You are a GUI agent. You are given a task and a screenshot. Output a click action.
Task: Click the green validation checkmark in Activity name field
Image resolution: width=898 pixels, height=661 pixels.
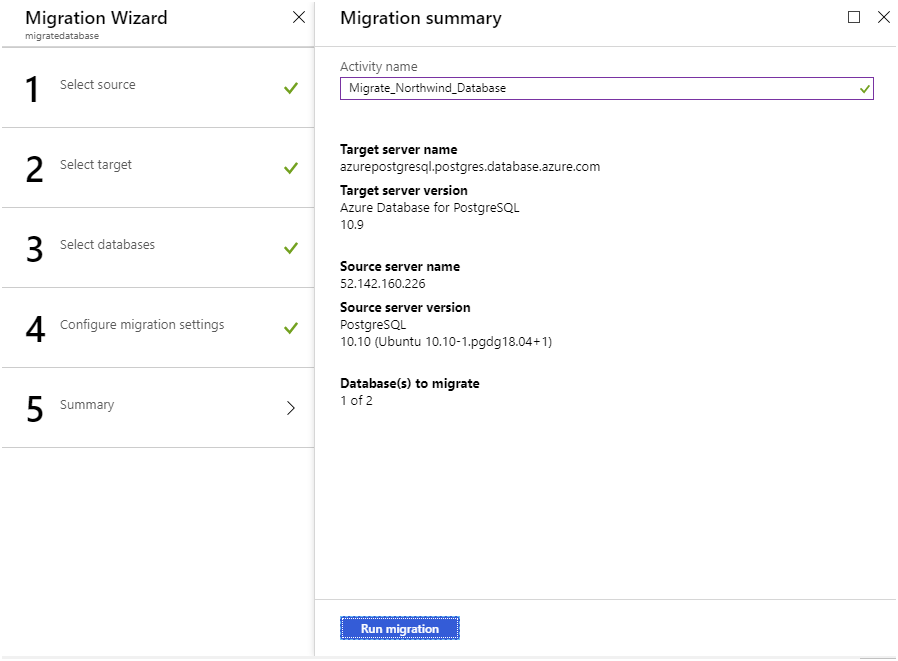(862, 88)
